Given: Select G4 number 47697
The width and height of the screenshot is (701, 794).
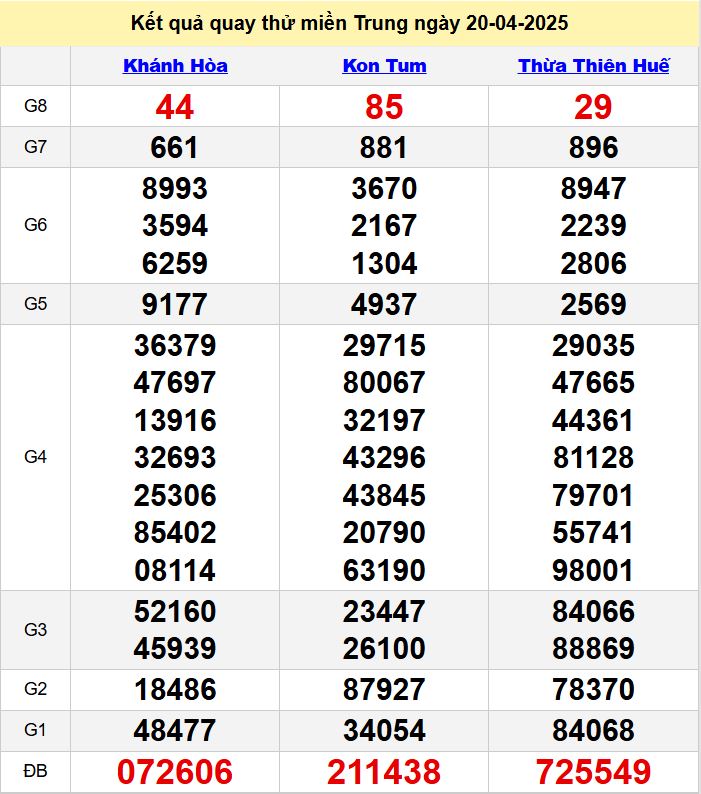Looking at the screenshot, I should (175, 383).
